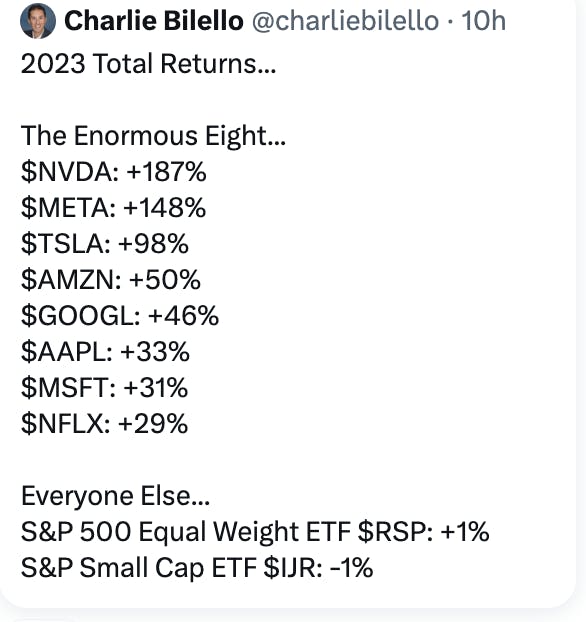The width and height of the screenshot is (586, 622).
Task: Open Charlie Bilello's profile avatar
Action: 38,21
